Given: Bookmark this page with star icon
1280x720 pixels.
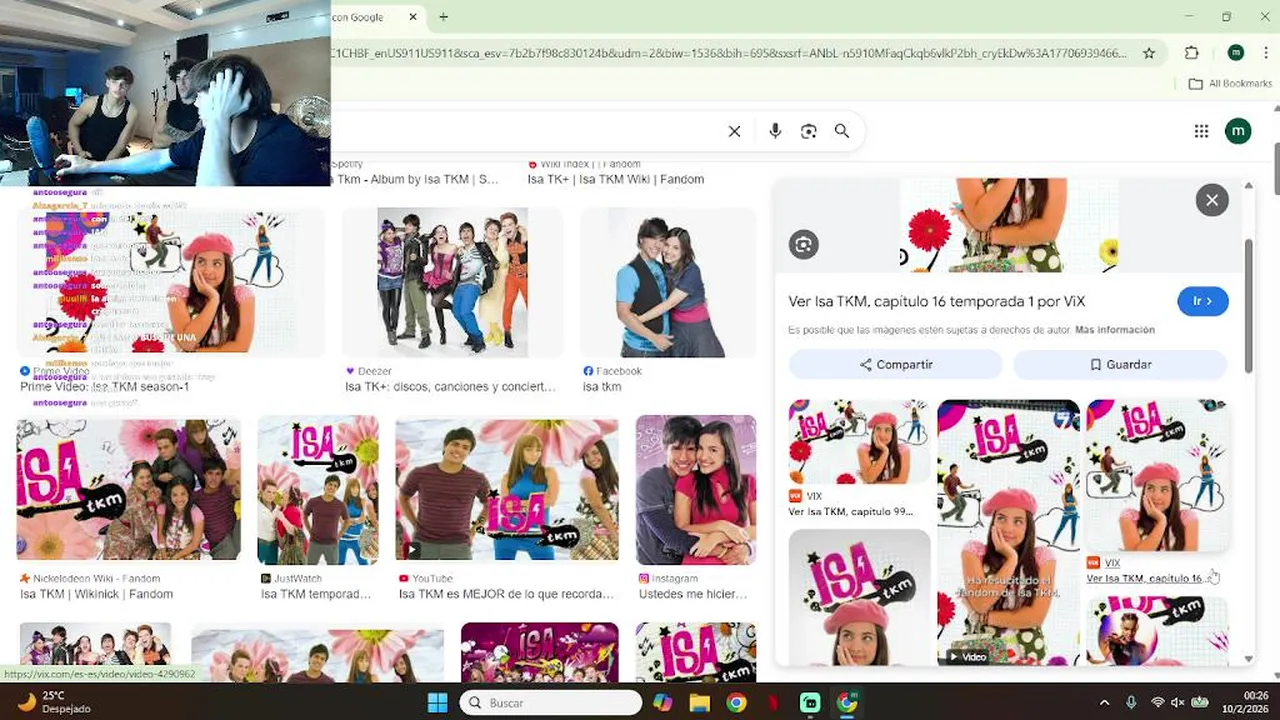Looking at the screenshot, I should click(x=1149, y=53).
